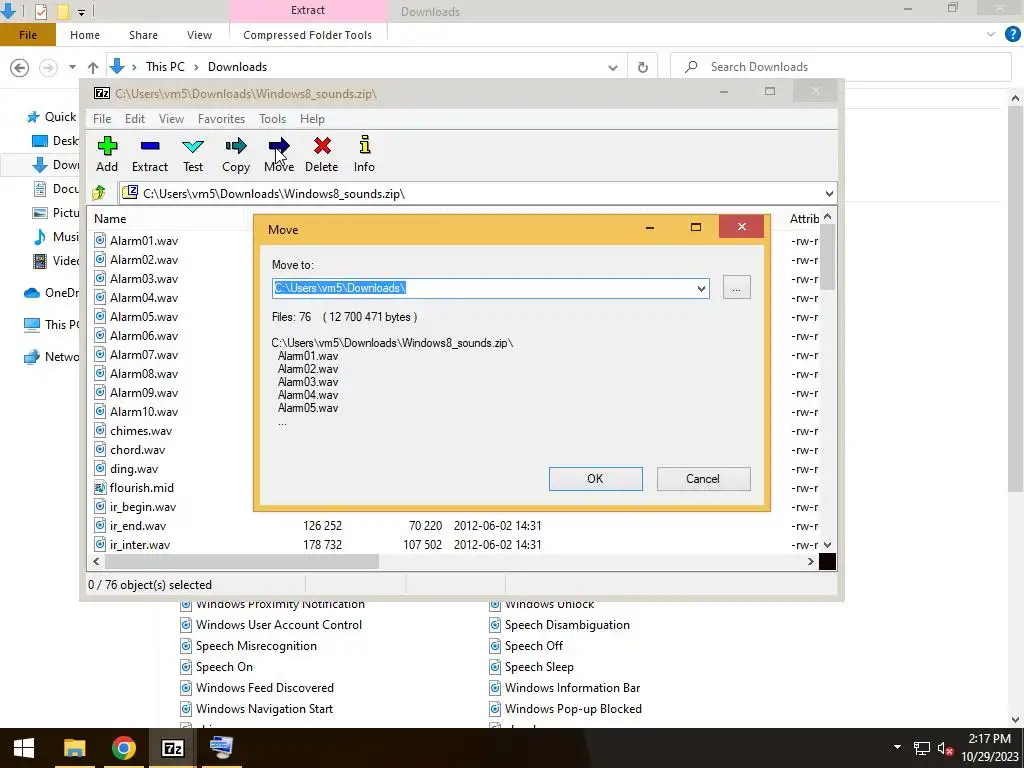Click the Search Downloads field
Image resolution: width=1024 pixels, height=768 pixels.
pos(841,67)
